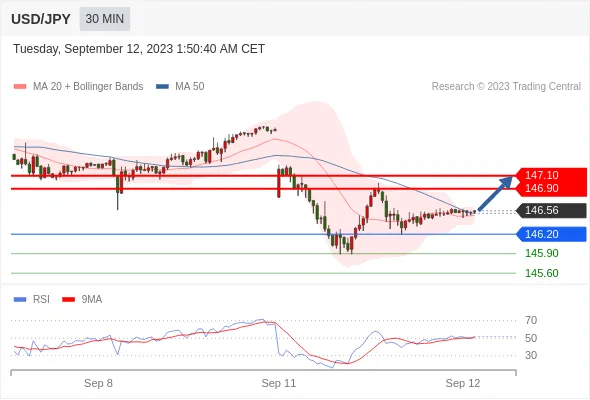Click the RSI 50 level label

point(531,338)
